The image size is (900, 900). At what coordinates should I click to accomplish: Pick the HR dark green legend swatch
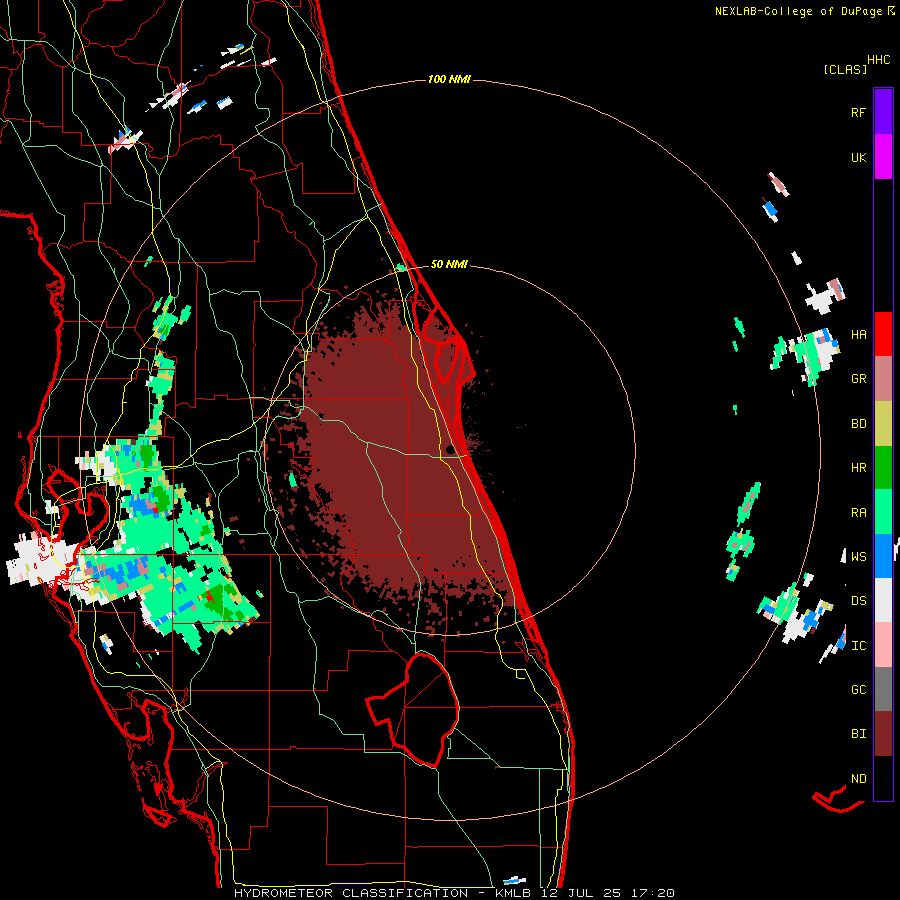pyautogui.click(x=883, y=467)
